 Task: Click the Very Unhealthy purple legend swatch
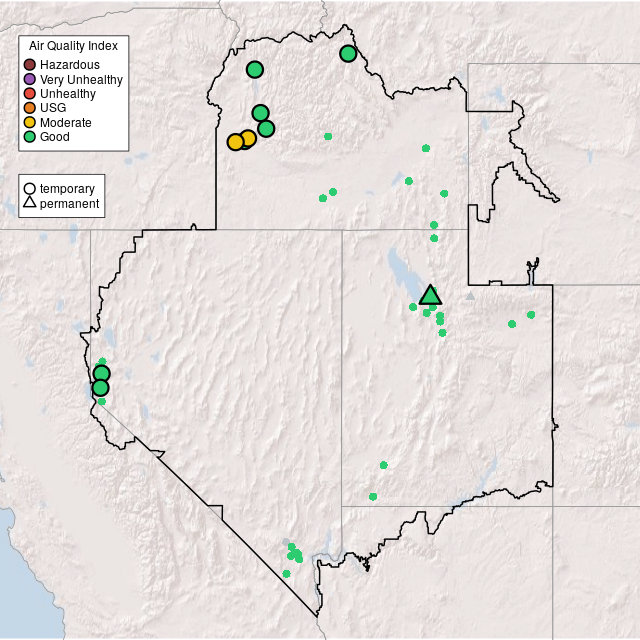point(30,79)
